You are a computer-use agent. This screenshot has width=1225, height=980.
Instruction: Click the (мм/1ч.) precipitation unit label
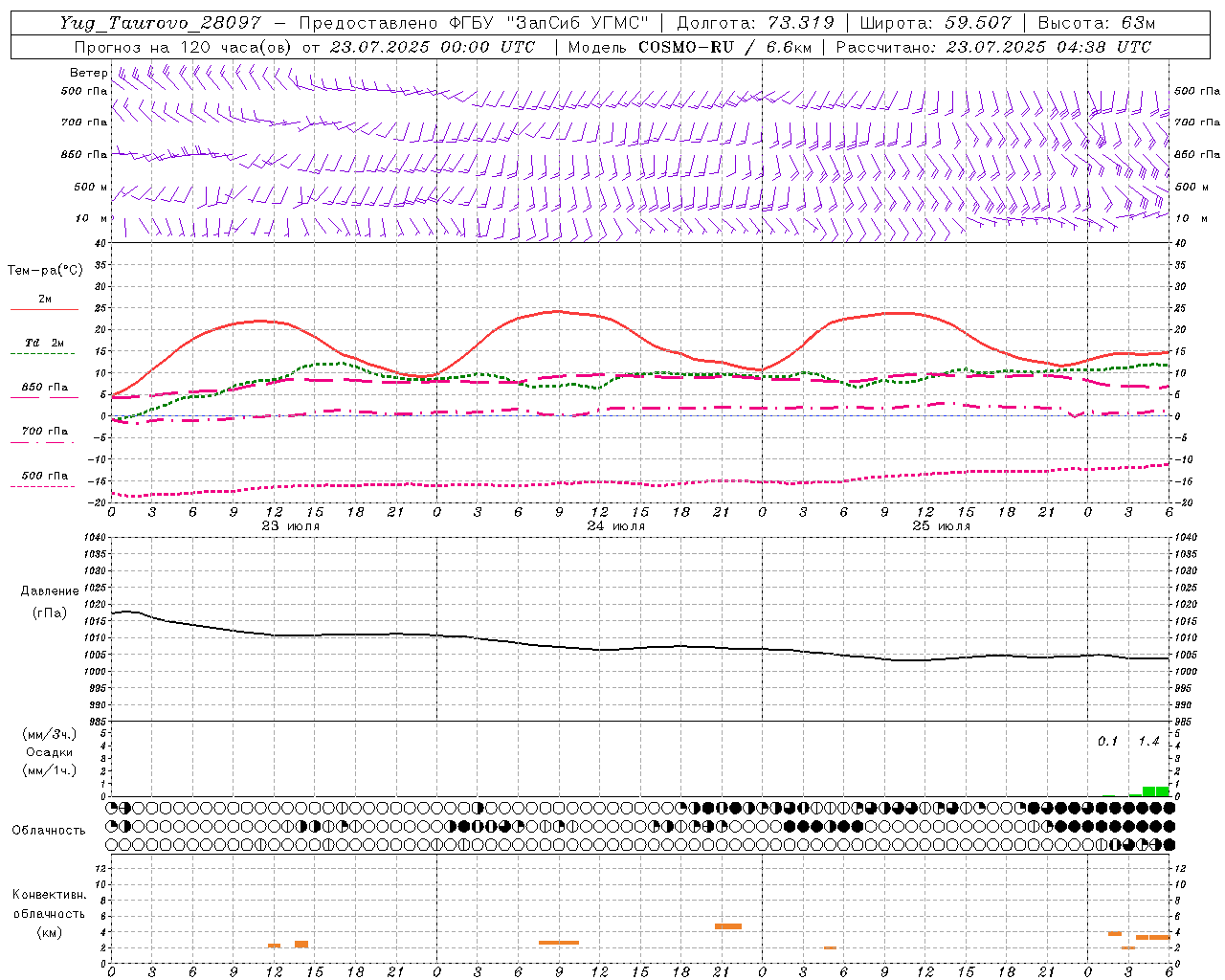pyautogui.click(x=50, y=770)
